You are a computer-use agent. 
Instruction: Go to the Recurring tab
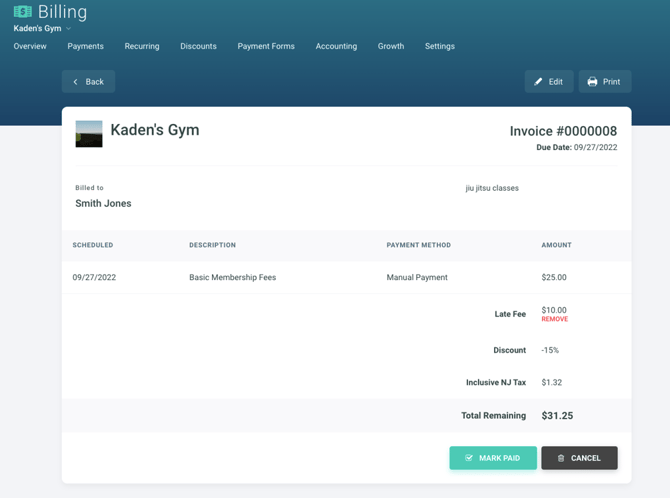click(x=142, y=46)
